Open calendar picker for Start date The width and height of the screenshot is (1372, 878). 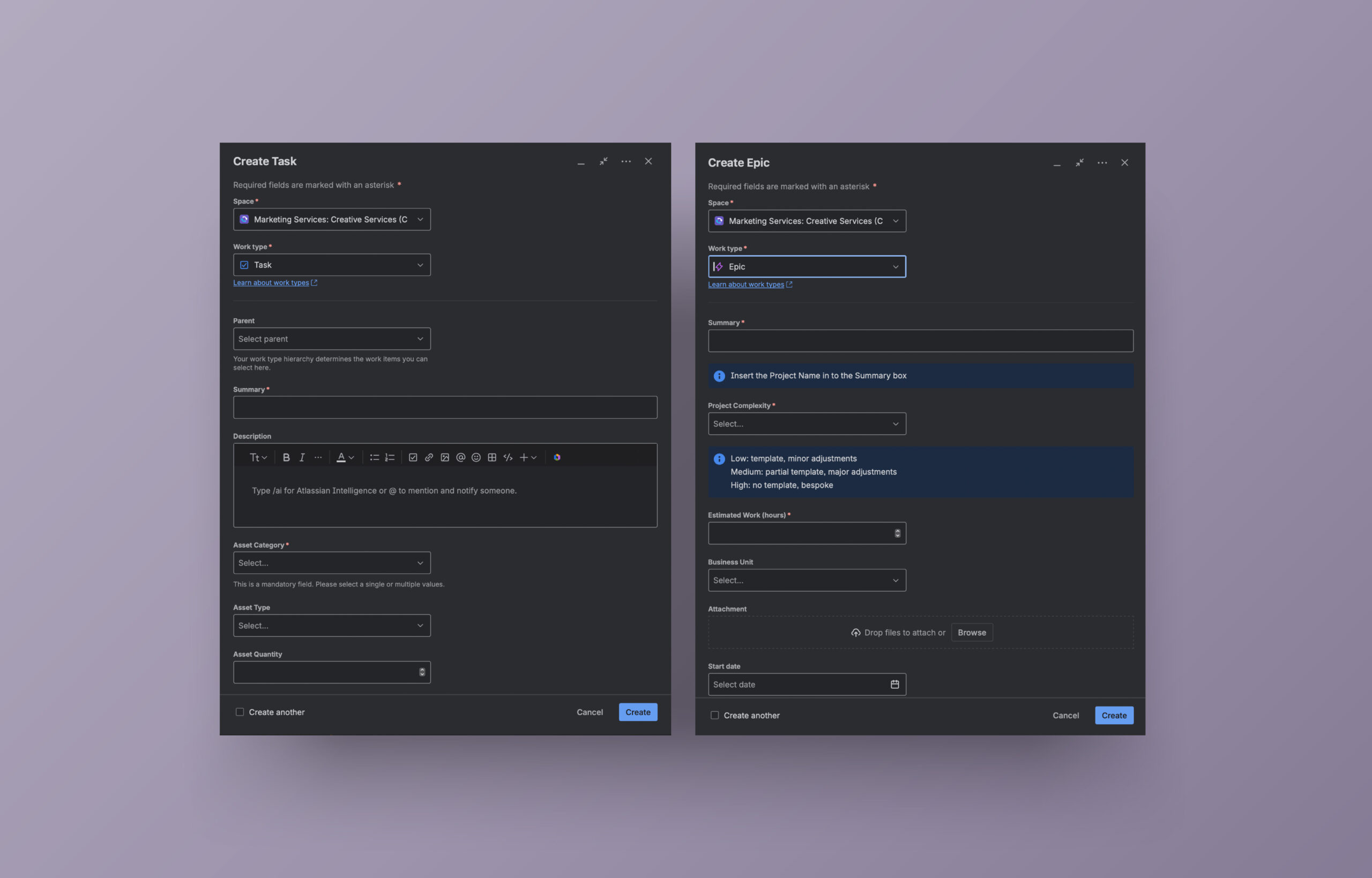894,684
